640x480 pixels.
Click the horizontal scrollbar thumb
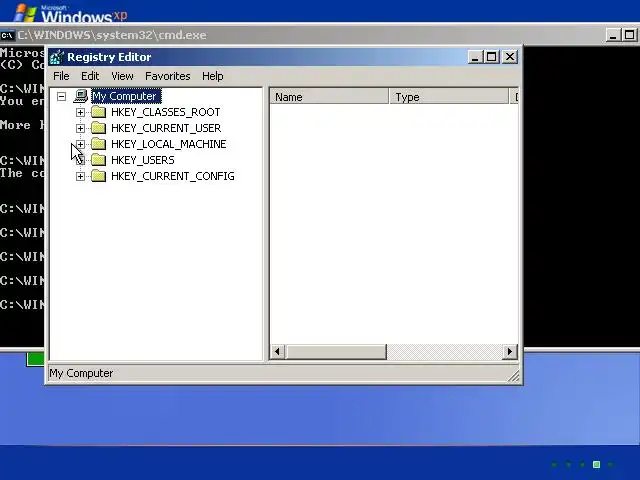[336, 352]
